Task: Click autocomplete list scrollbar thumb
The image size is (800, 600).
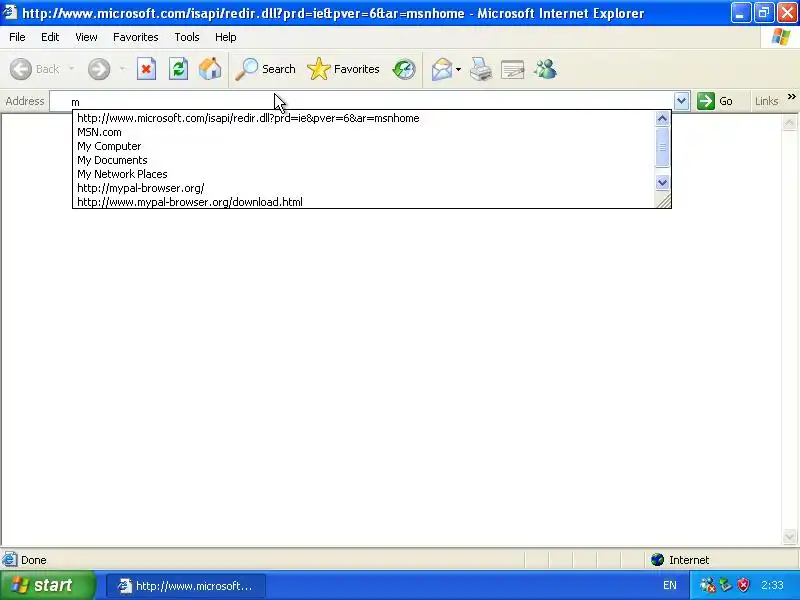Action: coord(662,147)
